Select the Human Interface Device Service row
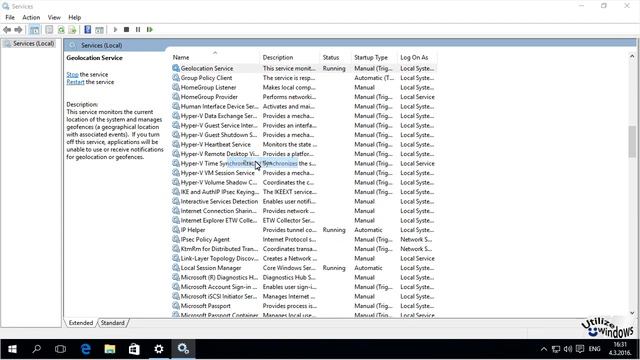Viewport: 640px width, 360px height. coord(304,107)
